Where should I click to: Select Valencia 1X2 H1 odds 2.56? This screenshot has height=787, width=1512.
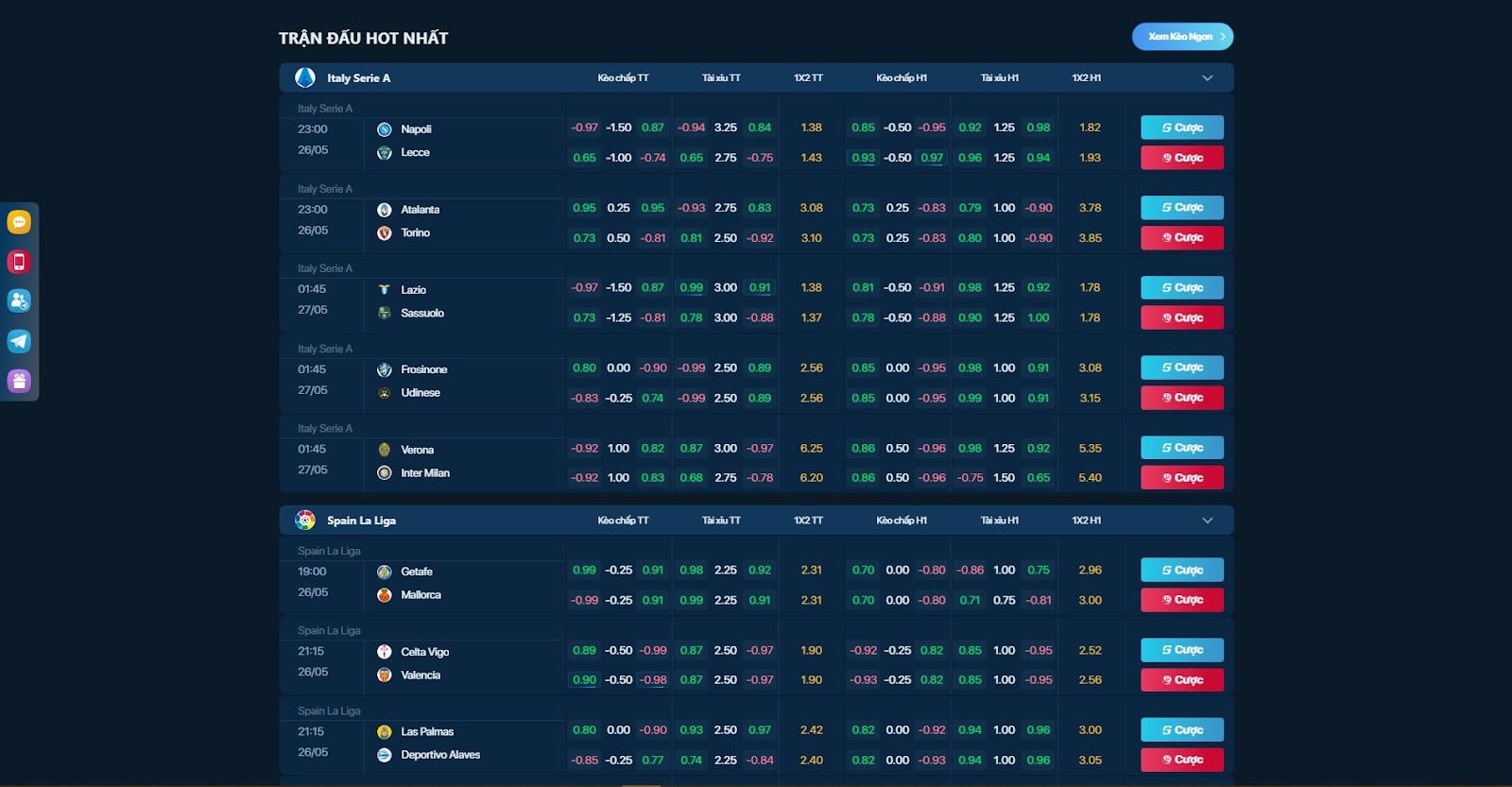pos(1090,680)
